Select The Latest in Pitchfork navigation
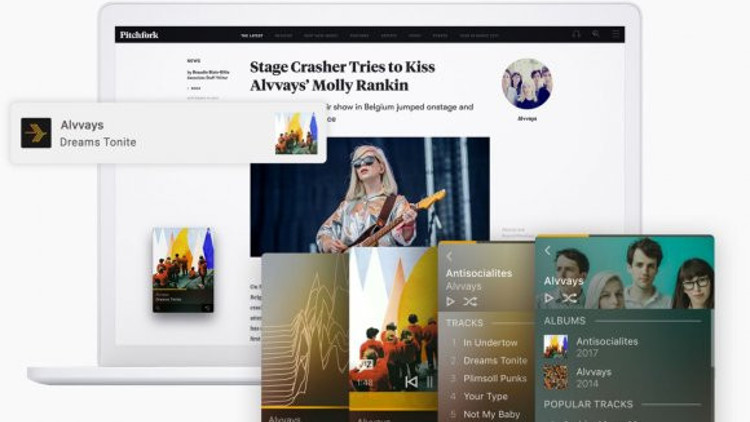The width and height of the screenshot is (750, 422). pyautogui.click(x=252, y=35)
